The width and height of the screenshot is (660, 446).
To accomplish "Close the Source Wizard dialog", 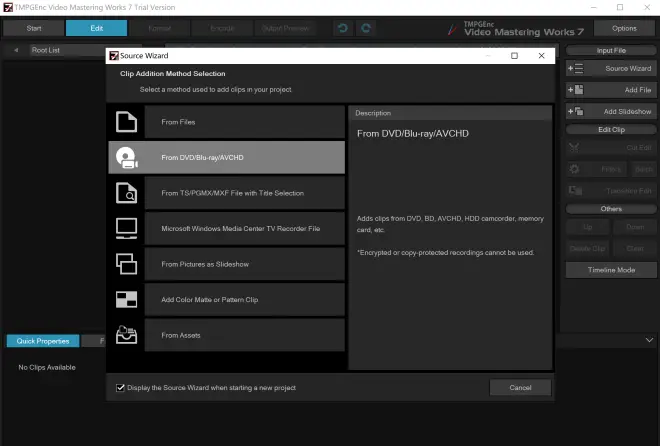I will point(542,56).
